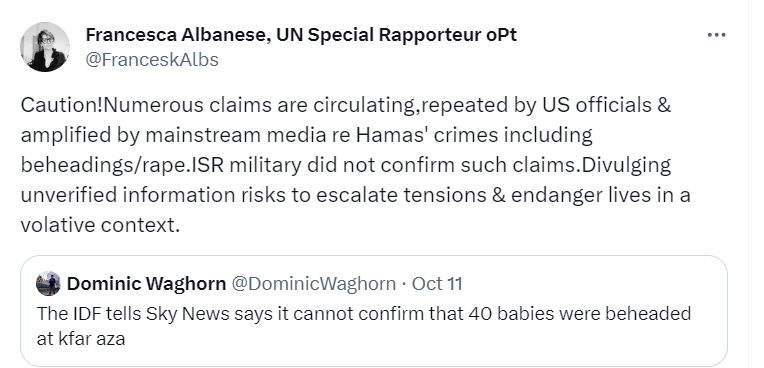This screenshot has width=764, height=368.
Task: Click the word "Caution!" in the tweet
Action: pyautogui.click(x=62, y=105)
